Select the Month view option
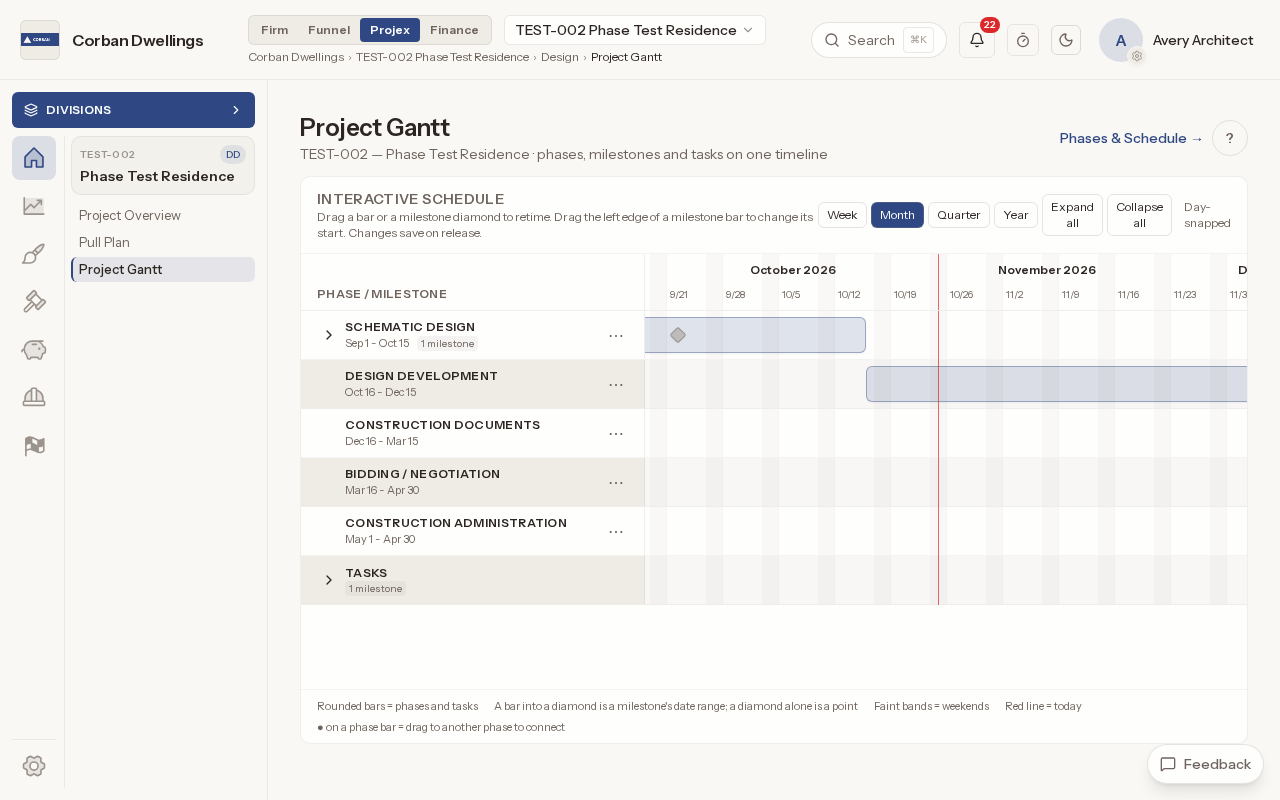The width and height of the screenshot is (1280, 800). point(897,215)
